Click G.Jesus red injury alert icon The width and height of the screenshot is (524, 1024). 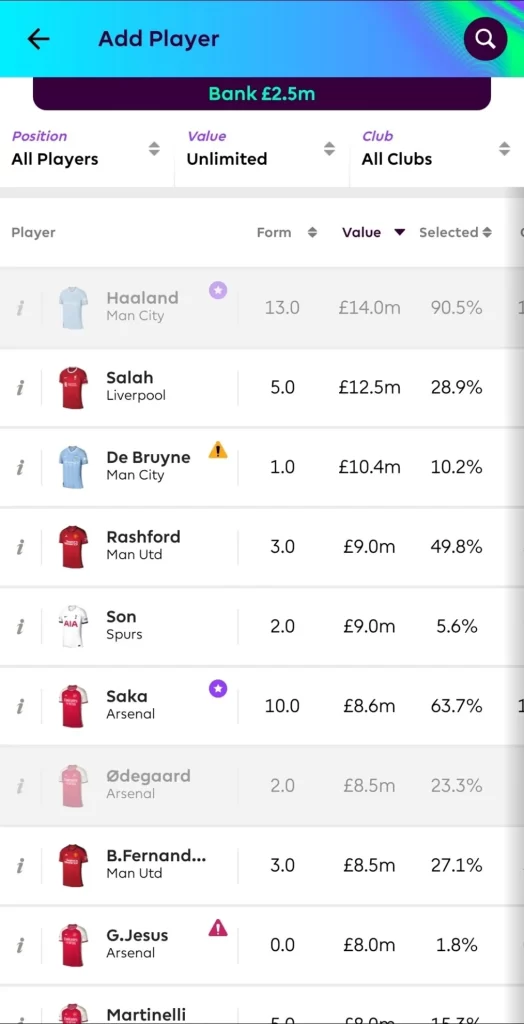218,927
